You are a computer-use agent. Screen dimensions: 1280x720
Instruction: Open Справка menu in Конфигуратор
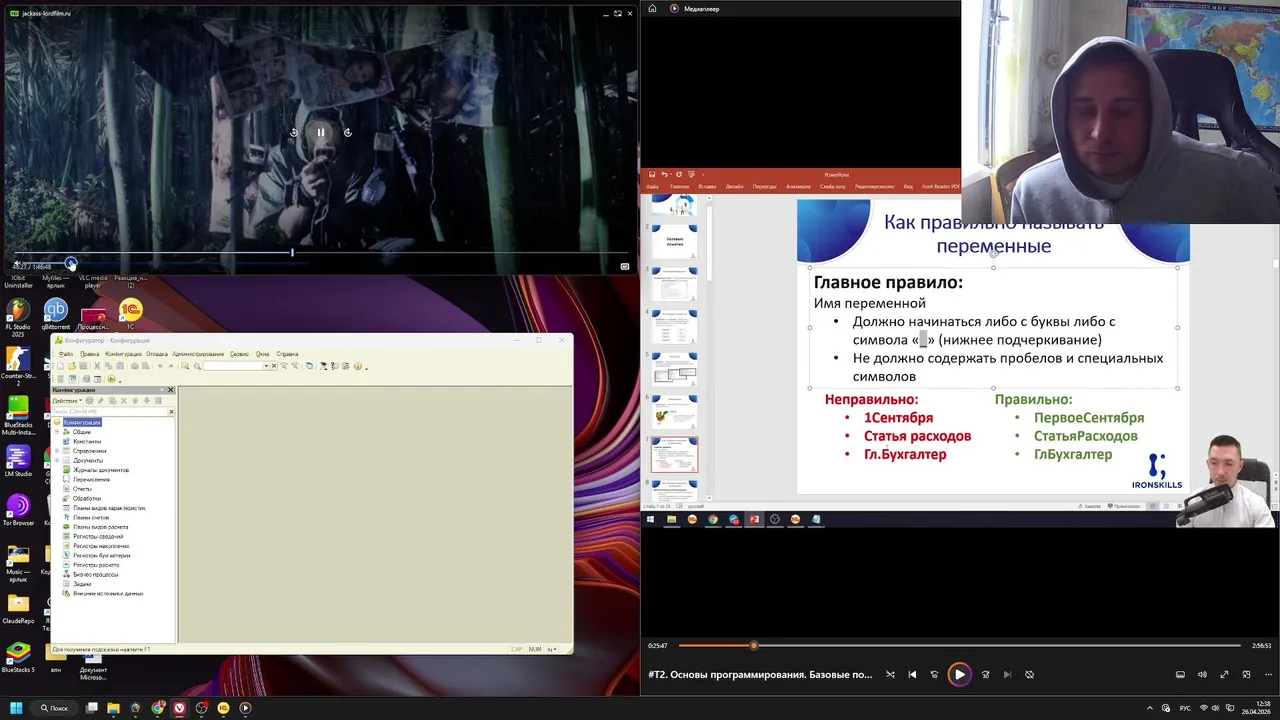pos(287,354)
